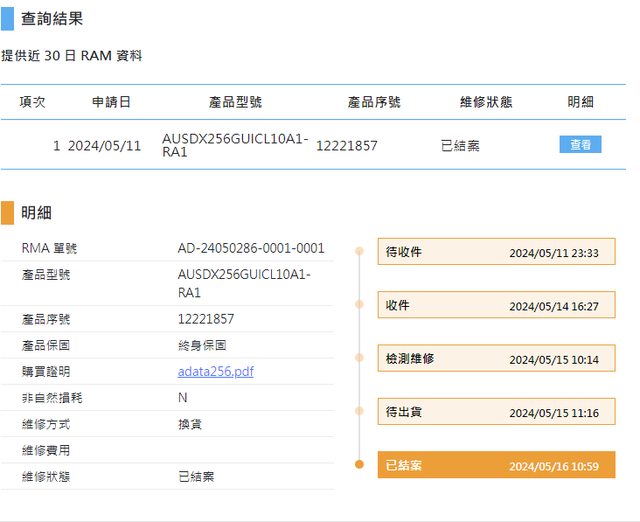The width and height of the screenshot is (640, 522).
Task: Click RMA number AD-24050286-0001-0001
Action: [x=251, y=248]
